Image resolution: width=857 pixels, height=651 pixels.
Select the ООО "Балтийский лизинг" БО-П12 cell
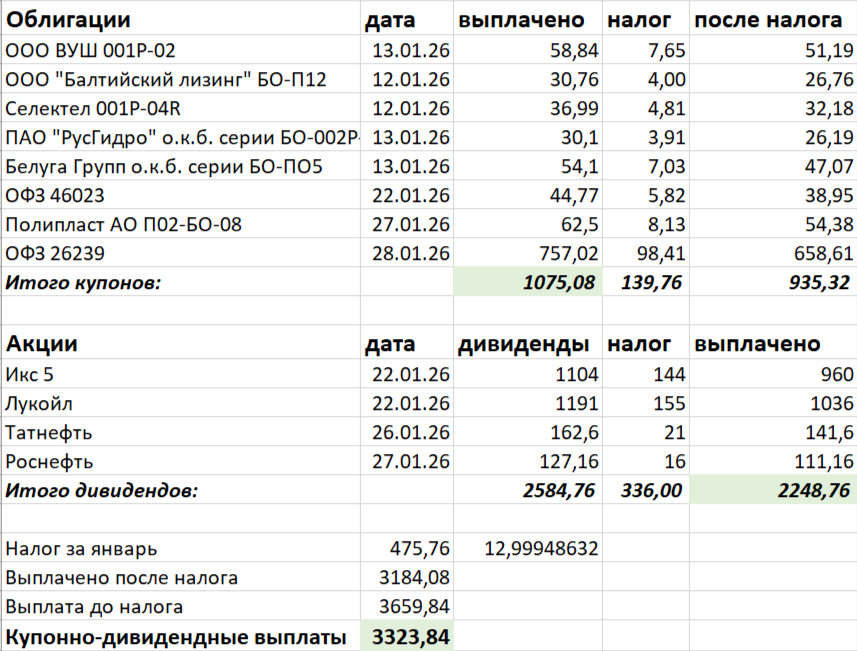click(x=181, y=79)
